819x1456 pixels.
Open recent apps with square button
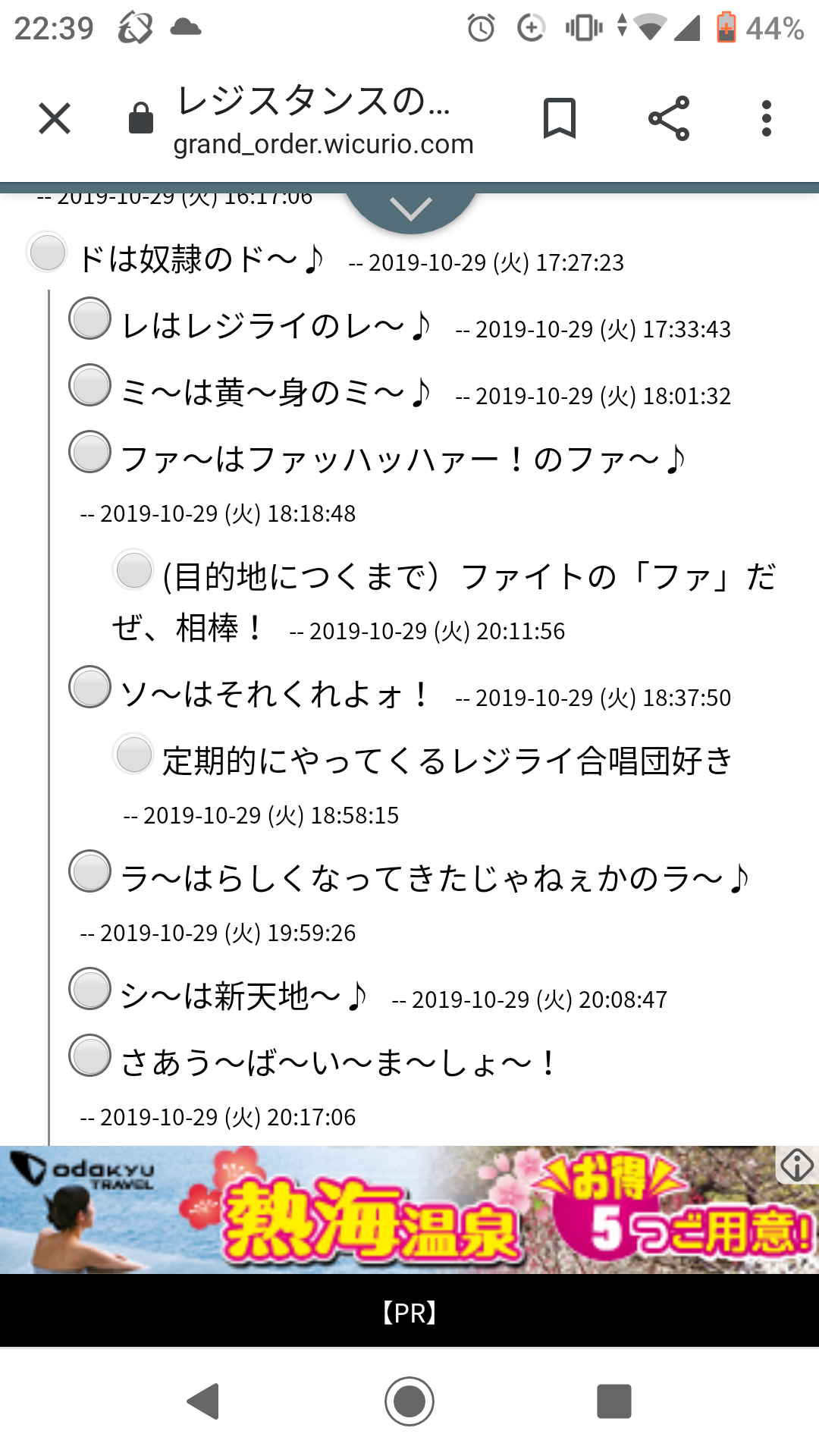point(614,1401)
